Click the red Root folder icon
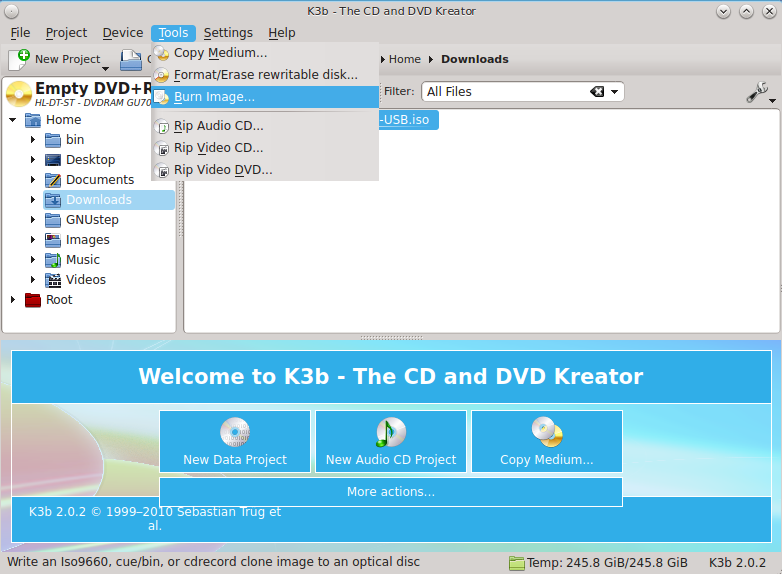This screenshot has height=574, width=782. click(x=33, y=300)
